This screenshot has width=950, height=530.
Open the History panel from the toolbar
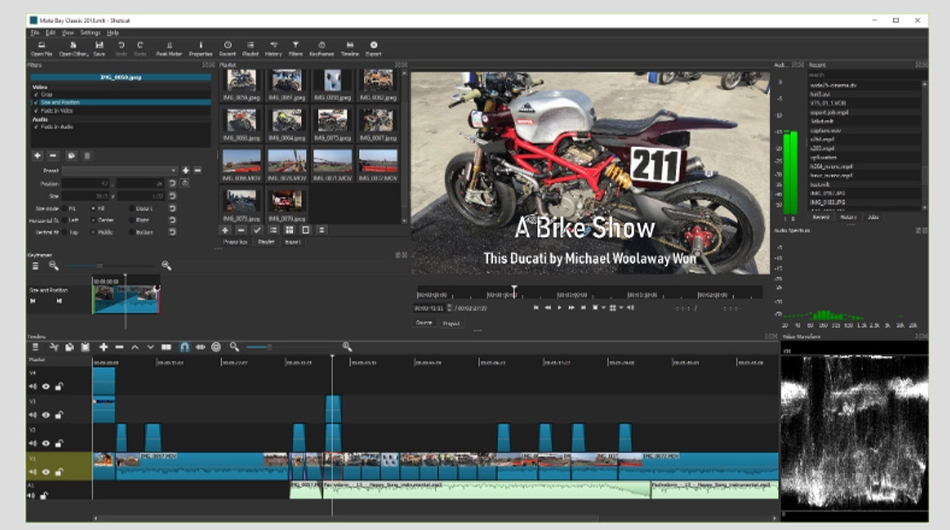click(x=273, y=48)
